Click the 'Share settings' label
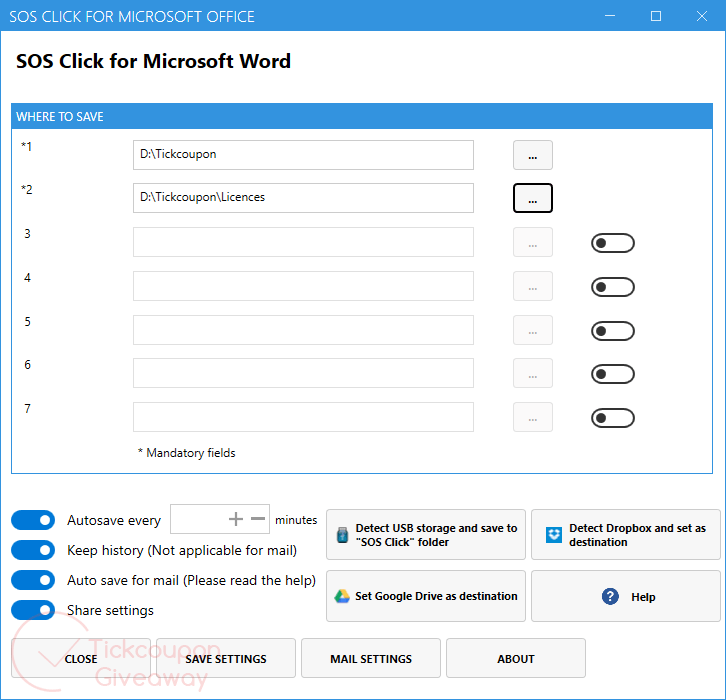 110,611
